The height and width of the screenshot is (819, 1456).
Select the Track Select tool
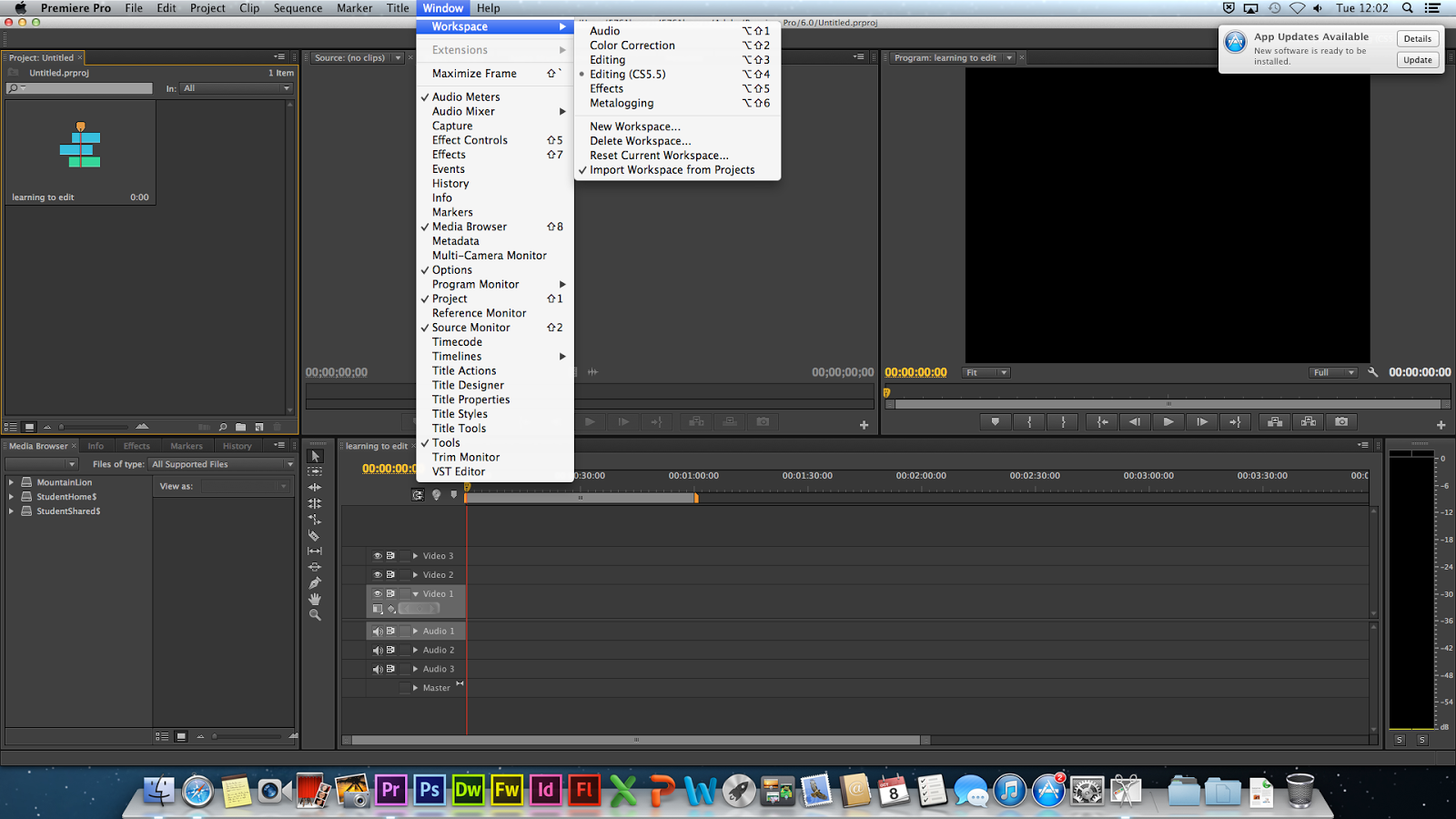click(315, 471)
